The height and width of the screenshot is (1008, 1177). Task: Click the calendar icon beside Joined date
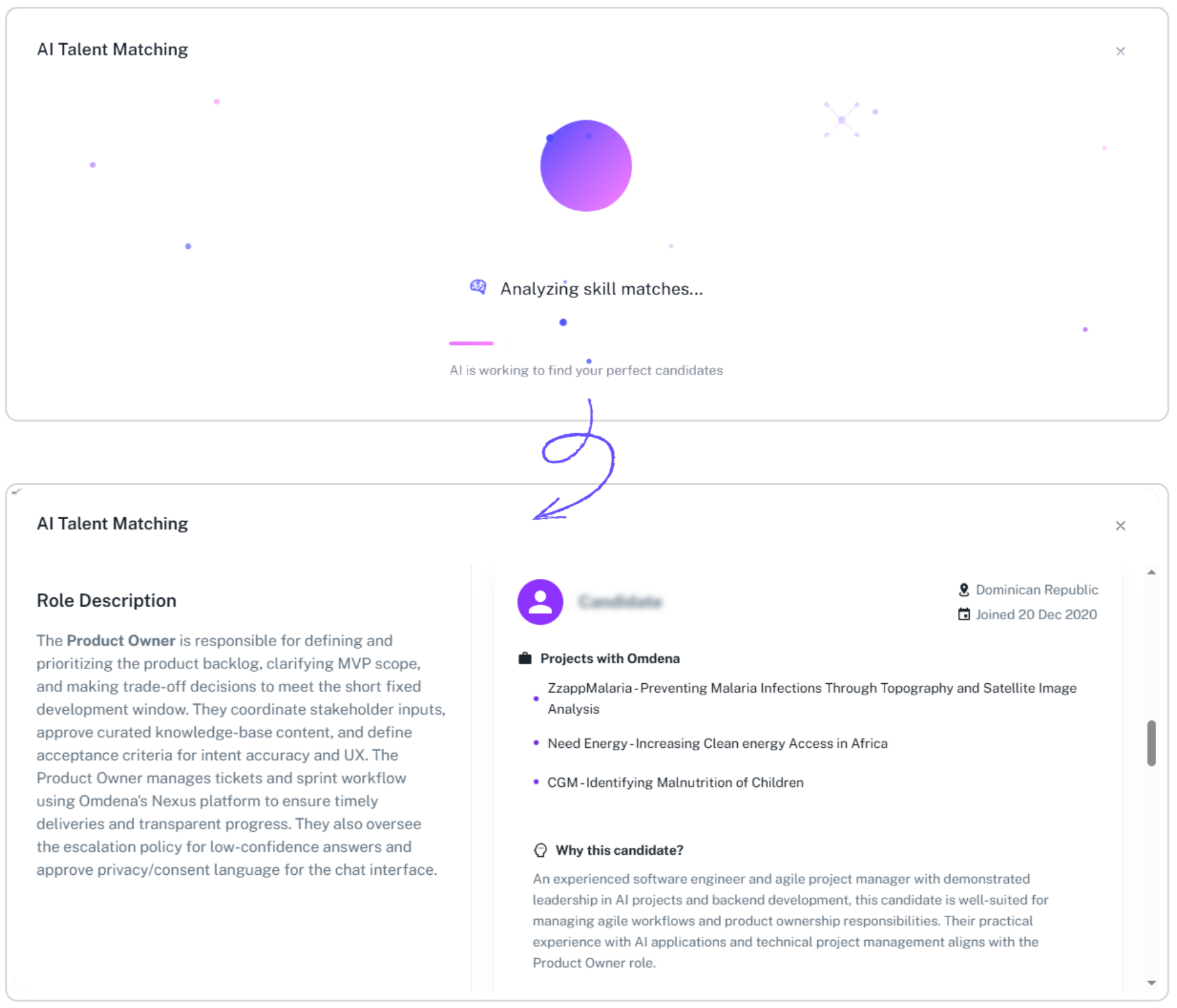(x=963, y=614)
